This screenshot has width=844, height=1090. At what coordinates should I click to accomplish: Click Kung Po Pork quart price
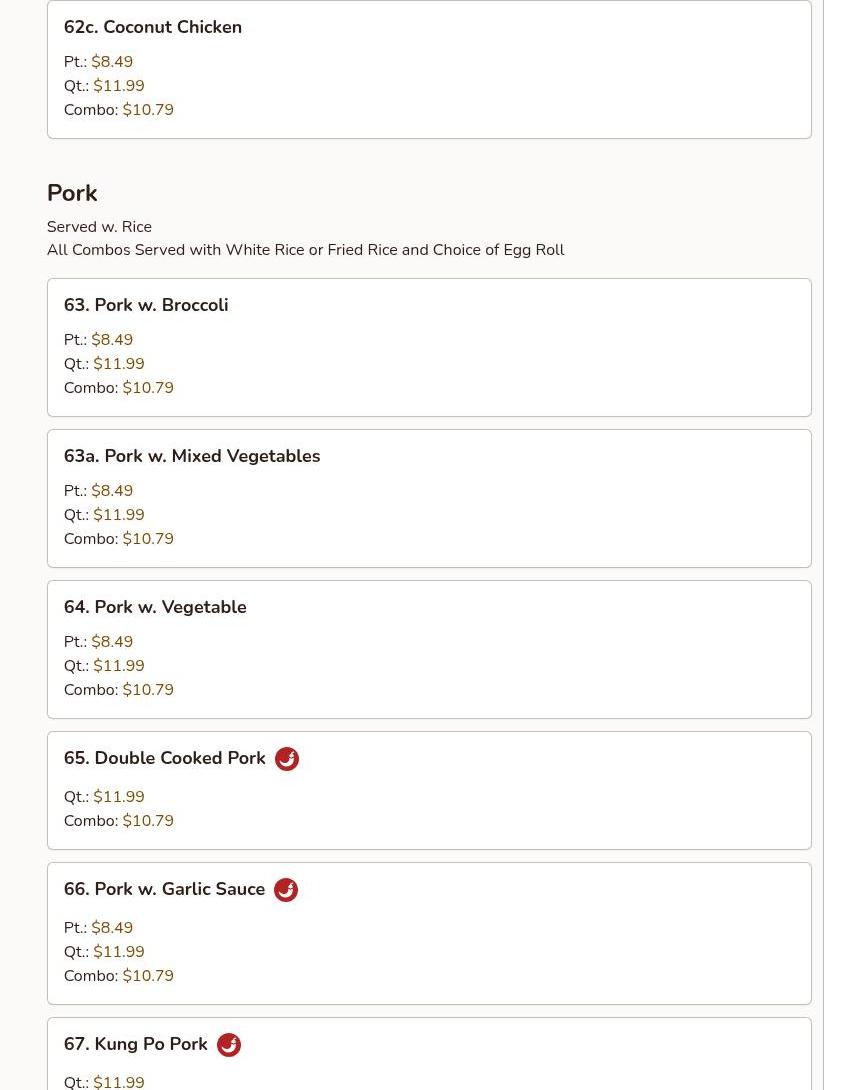119,1081
